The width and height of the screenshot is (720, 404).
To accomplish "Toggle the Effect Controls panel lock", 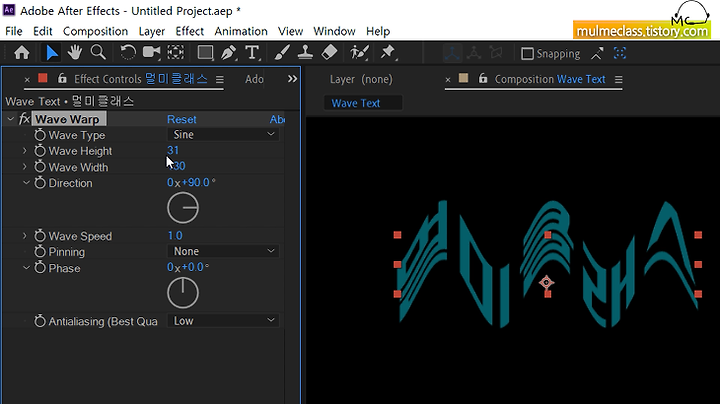I will (62, 79).
